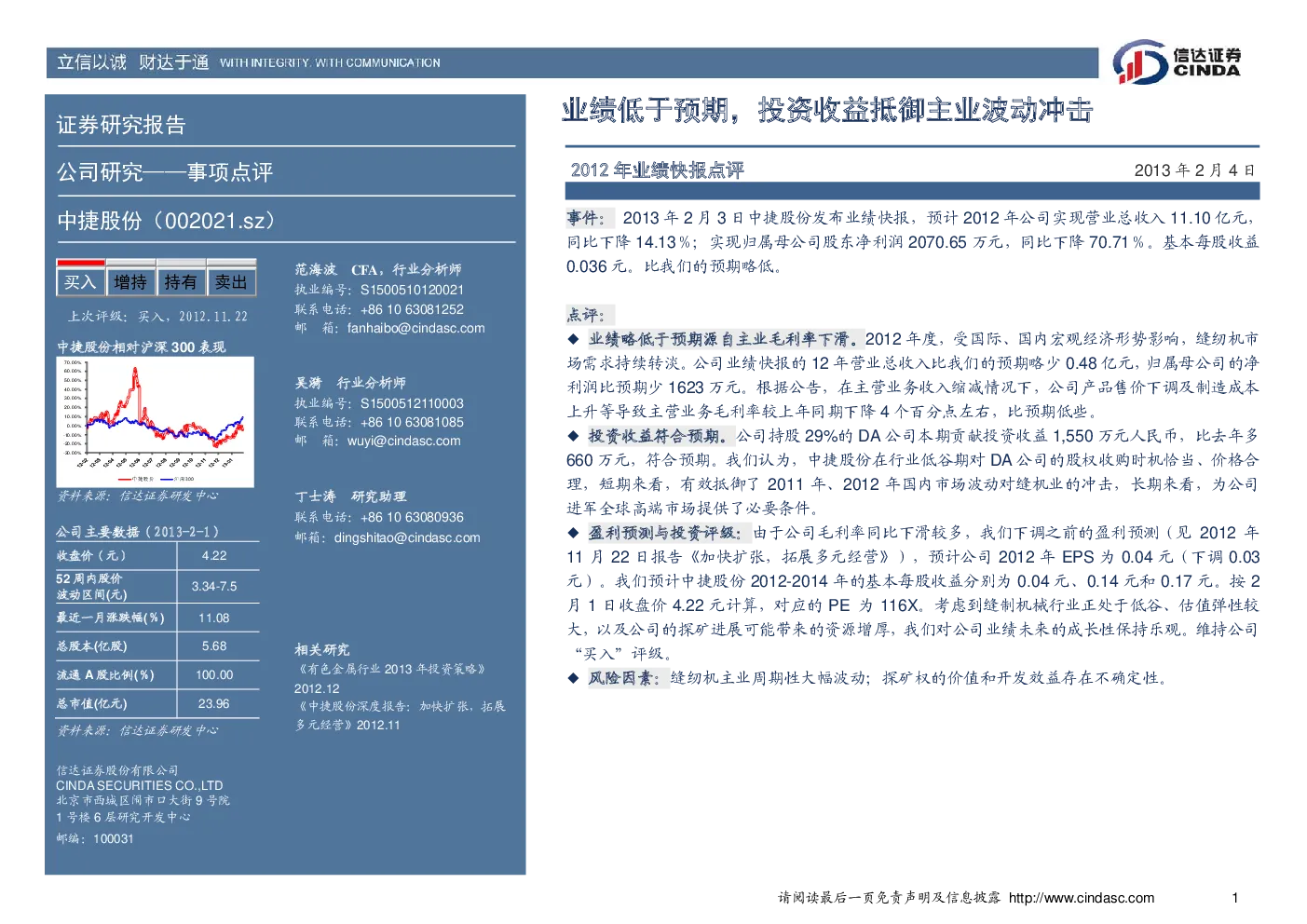Click the postal code 100031
The image size is (1307, 924).
click(114, 838)
